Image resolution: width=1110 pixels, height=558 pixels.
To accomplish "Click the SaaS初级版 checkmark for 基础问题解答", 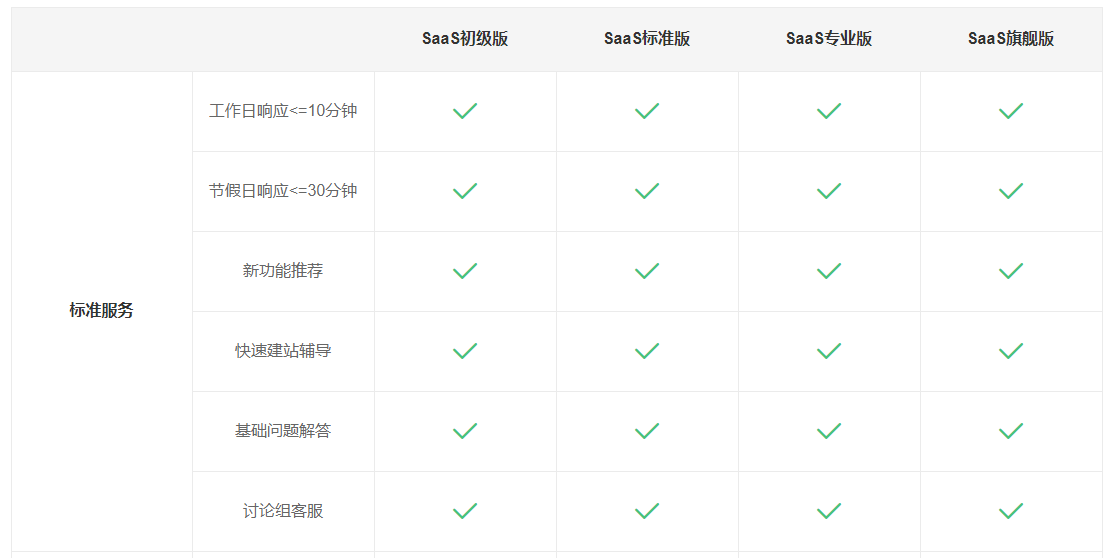I will (x=465, y=431).
